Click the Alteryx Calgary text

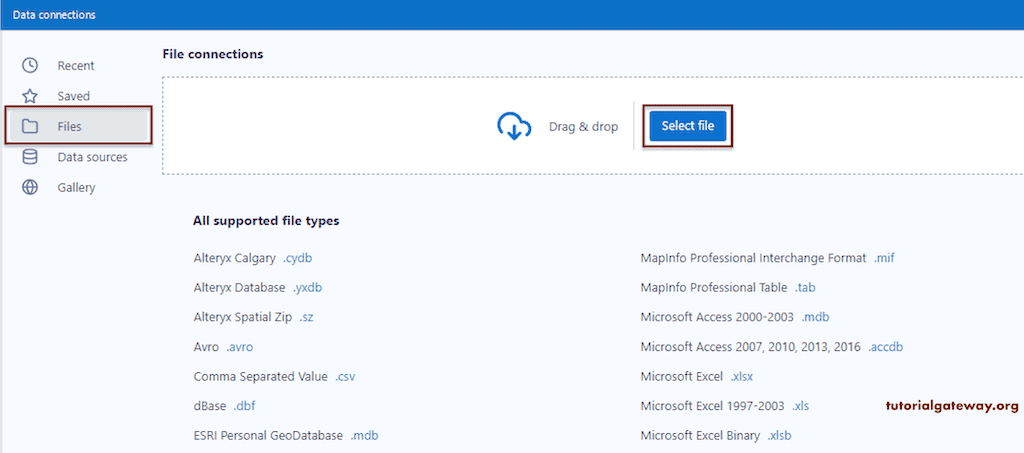[x=234, y=258]
